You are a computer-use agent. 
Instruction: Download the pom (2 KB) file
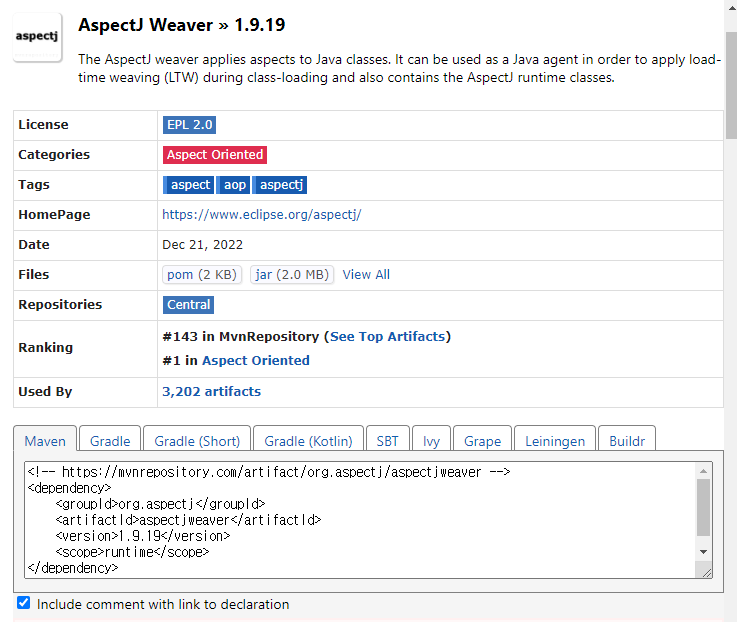202,275
